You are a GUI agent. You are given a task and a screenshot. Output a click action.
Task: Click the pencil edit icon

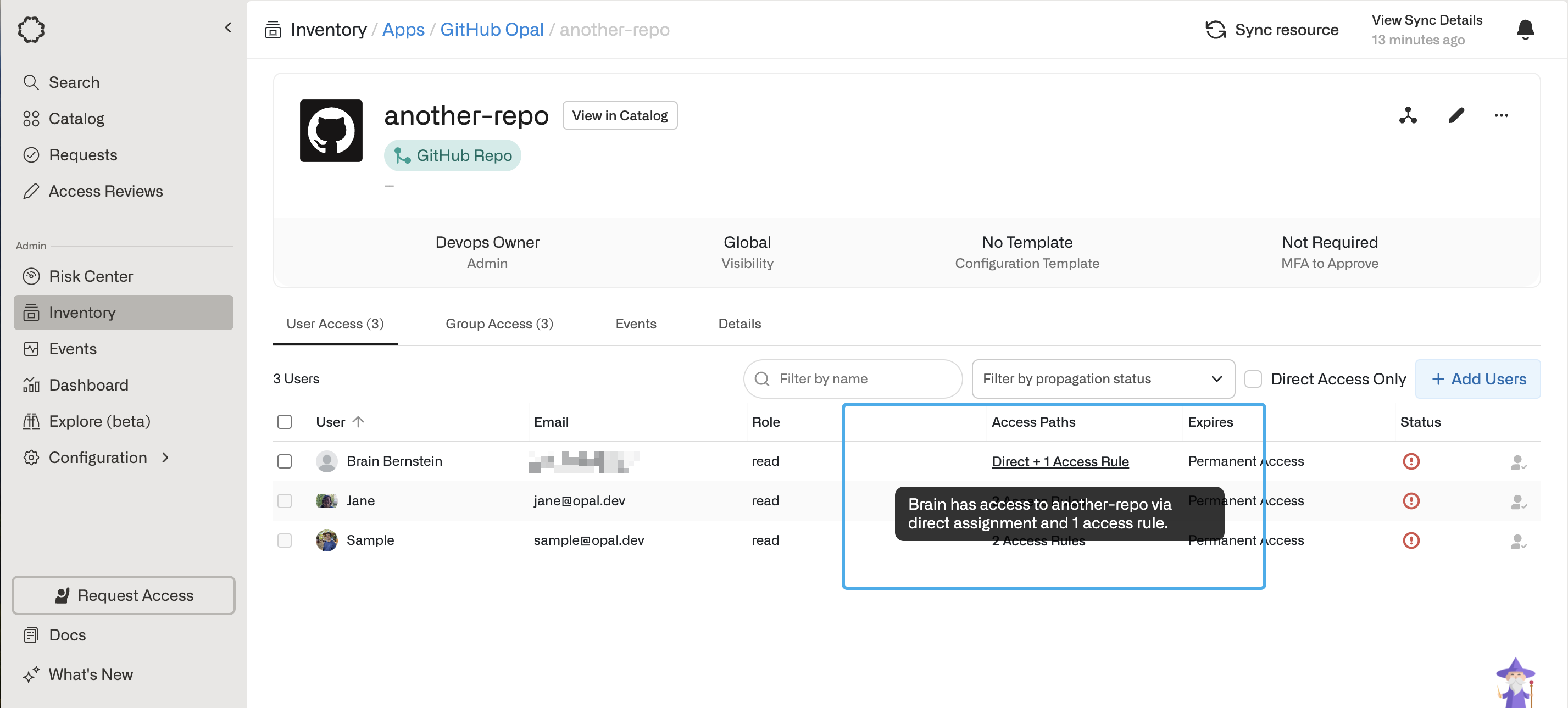1455,115
